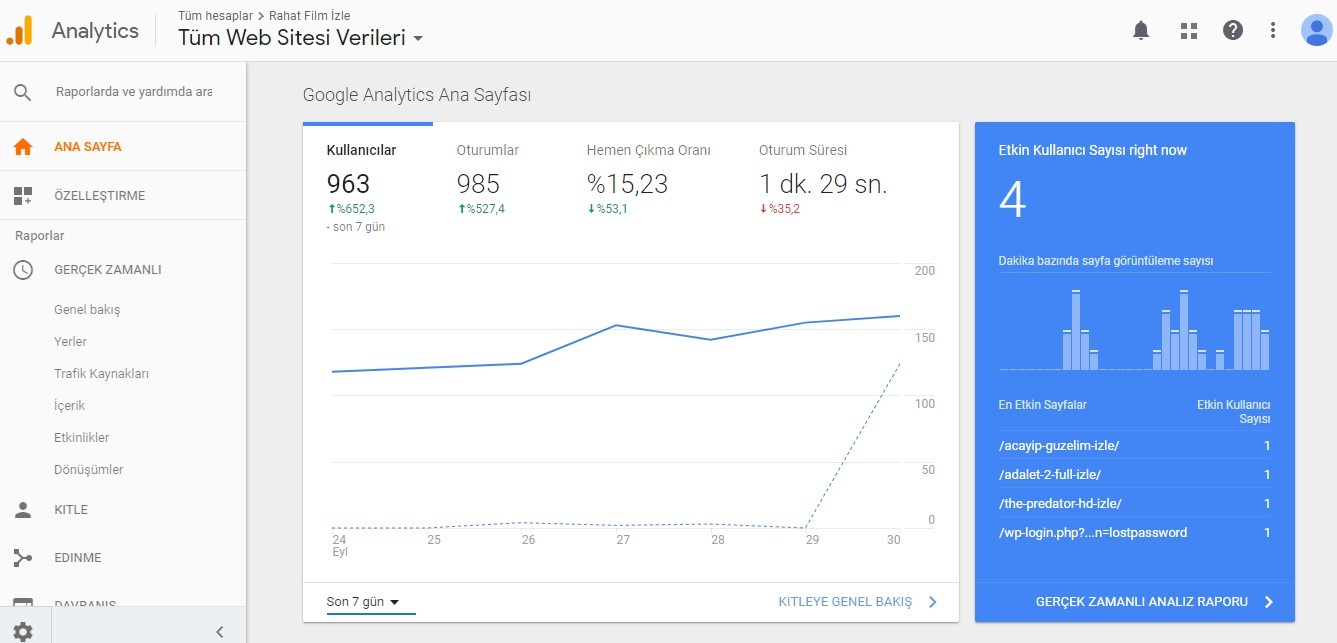Viewport: 1337px width, 643px height.
Task: Open the notifications bell icon
Action: [1141, 30]
